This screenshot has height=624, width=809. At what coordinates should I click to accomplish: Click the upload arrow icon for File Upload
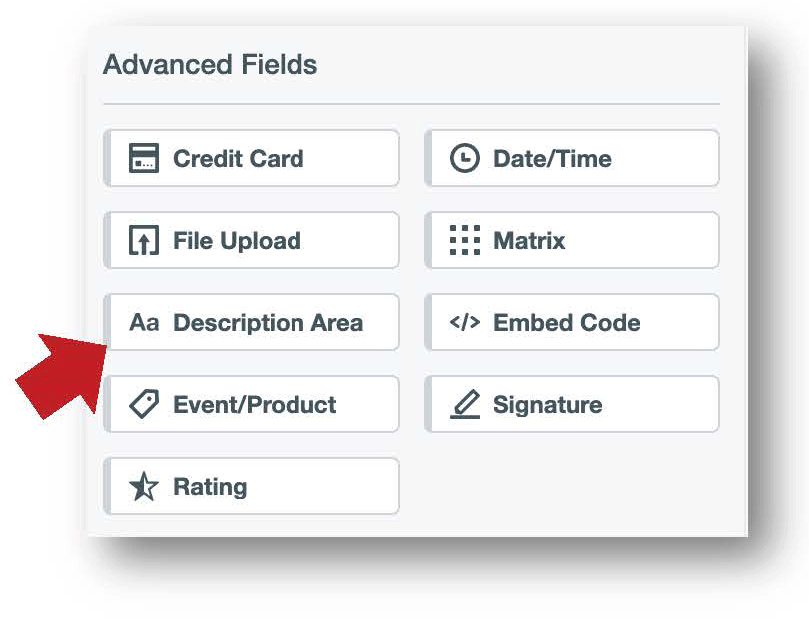[x=143, y=240]
